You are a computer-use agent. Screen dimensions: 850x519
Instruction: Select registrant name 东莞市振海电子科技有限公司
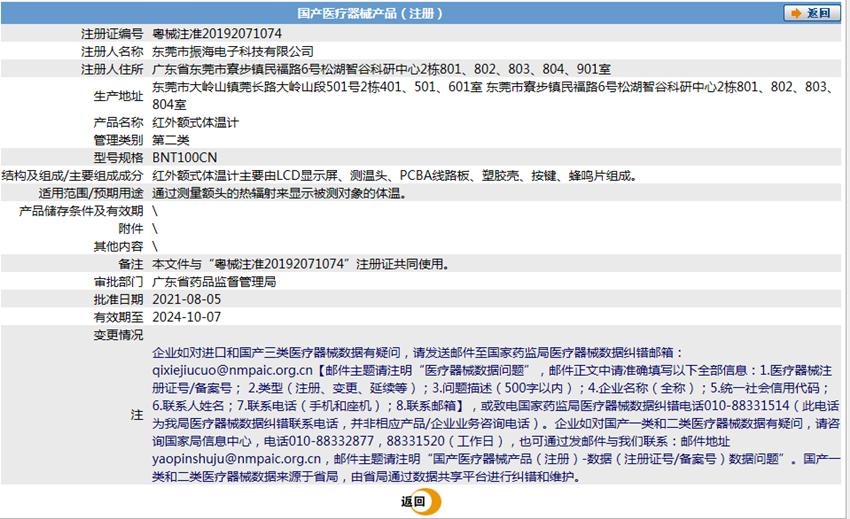233,52
